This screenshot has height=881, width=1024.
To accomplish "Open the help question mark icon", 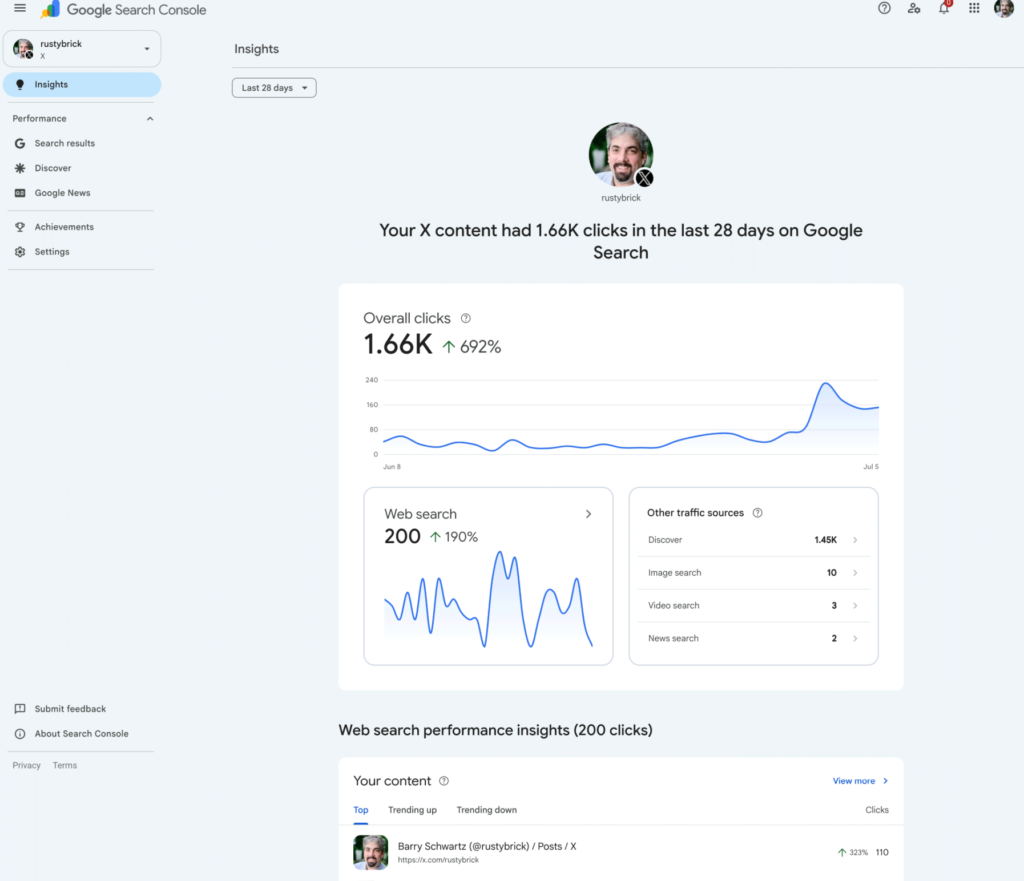I will tap(884, 8).
